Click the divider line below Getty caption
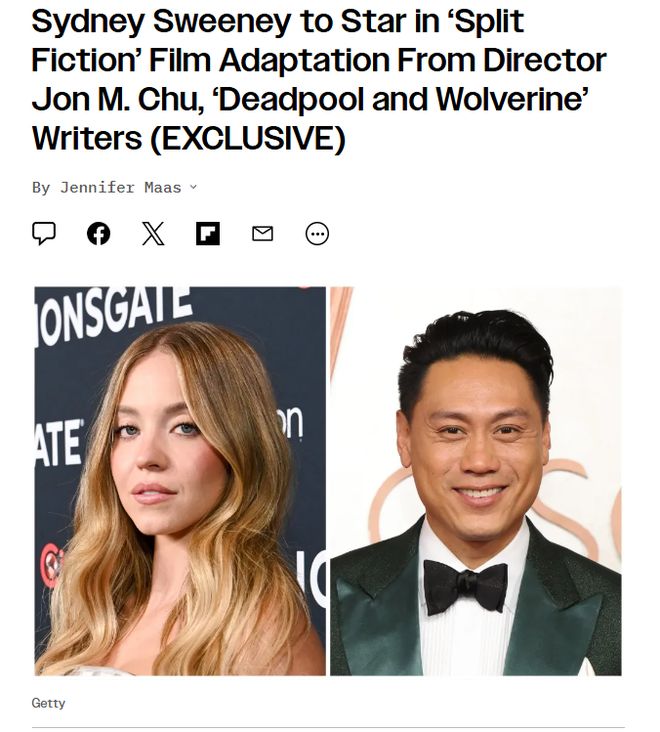 [x=328, y=727]
